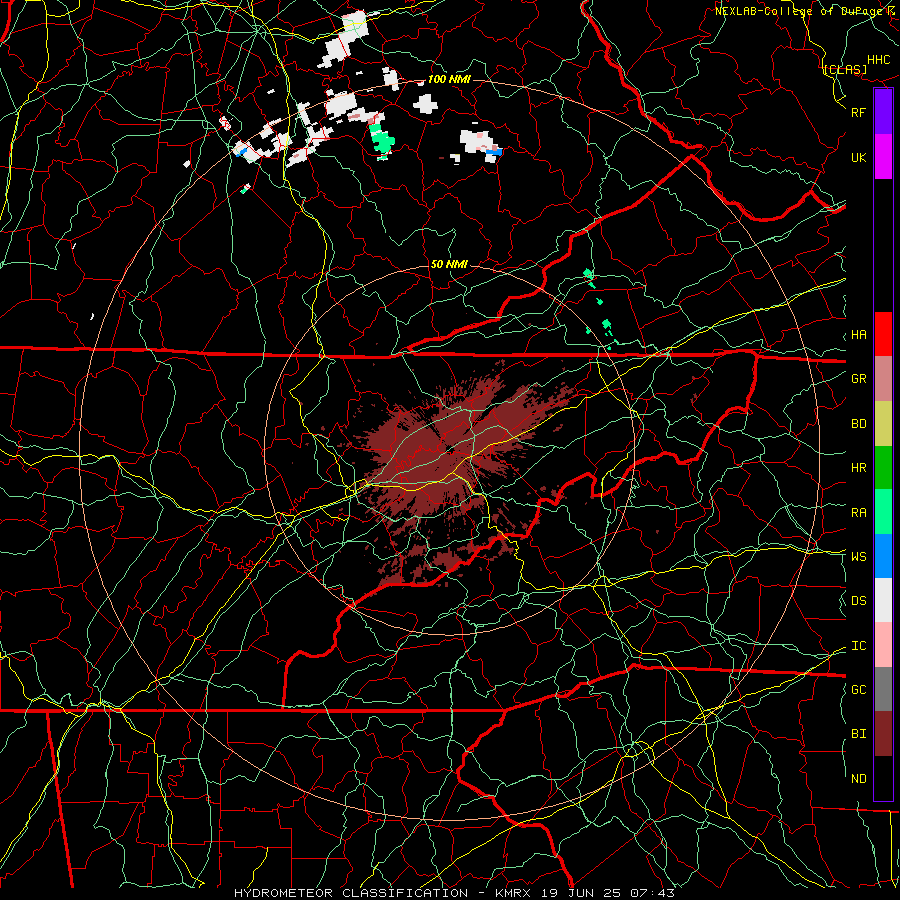The height and width of the screenshot is (900, 900).
Task: Click the UK legend label
Action: click(858, 157)
